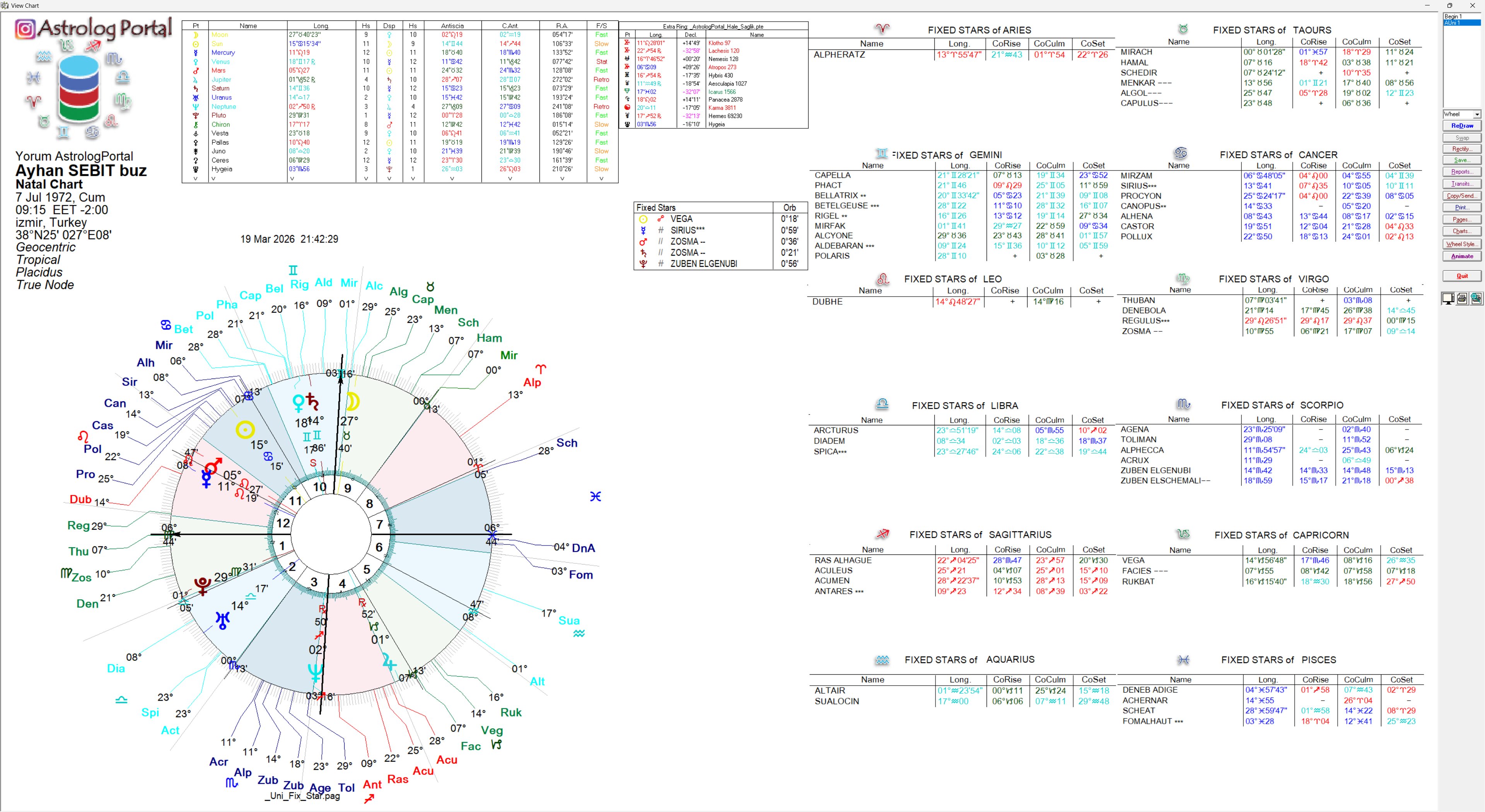Click the Libra scales icon header
The width and height of the screenshot is (1485, 812).
882,404
